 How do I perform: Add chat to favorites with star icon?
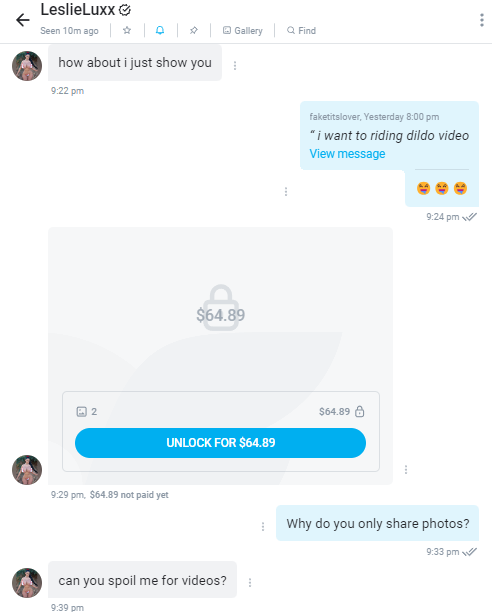(127, 30)
